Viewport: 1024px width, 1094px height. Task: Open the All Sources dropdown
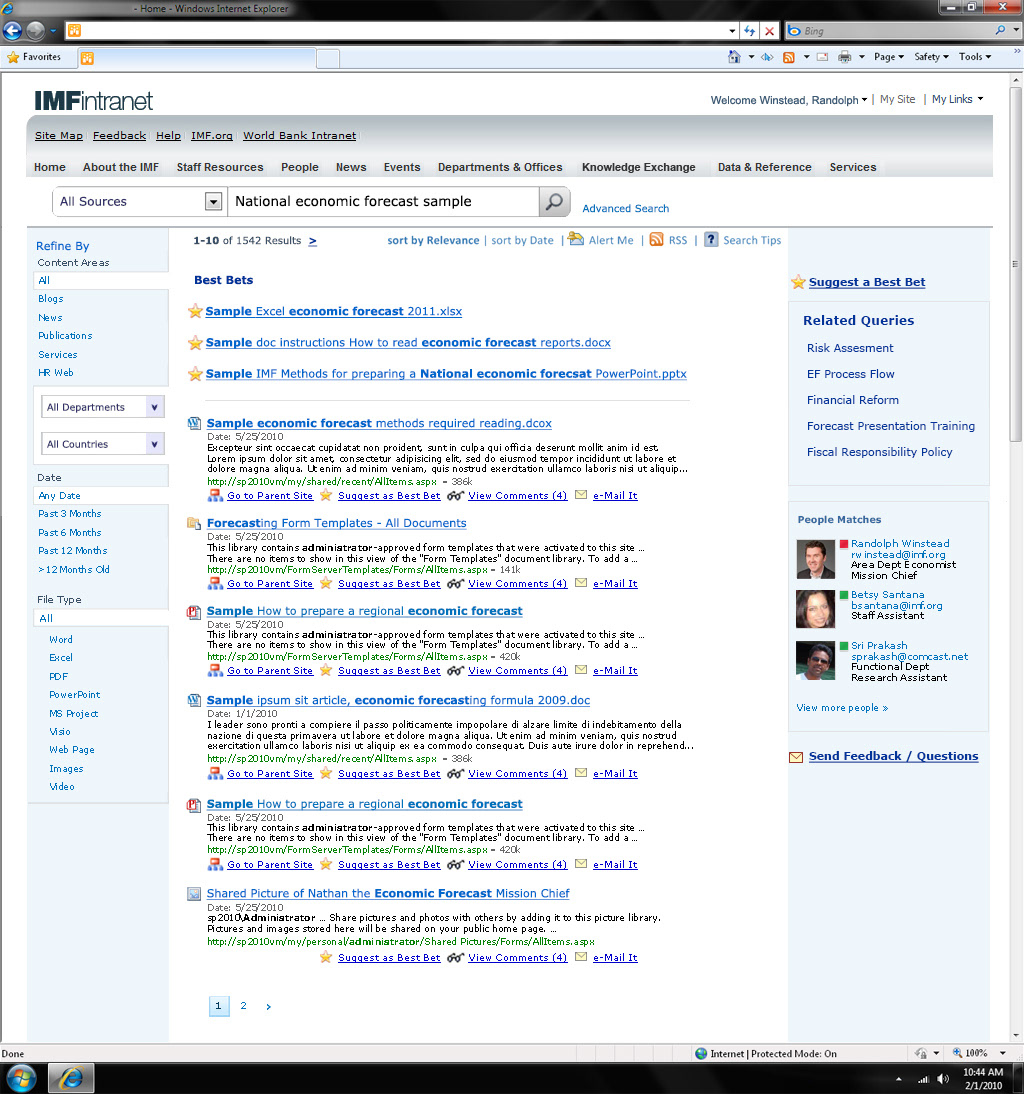pos(213,202)
